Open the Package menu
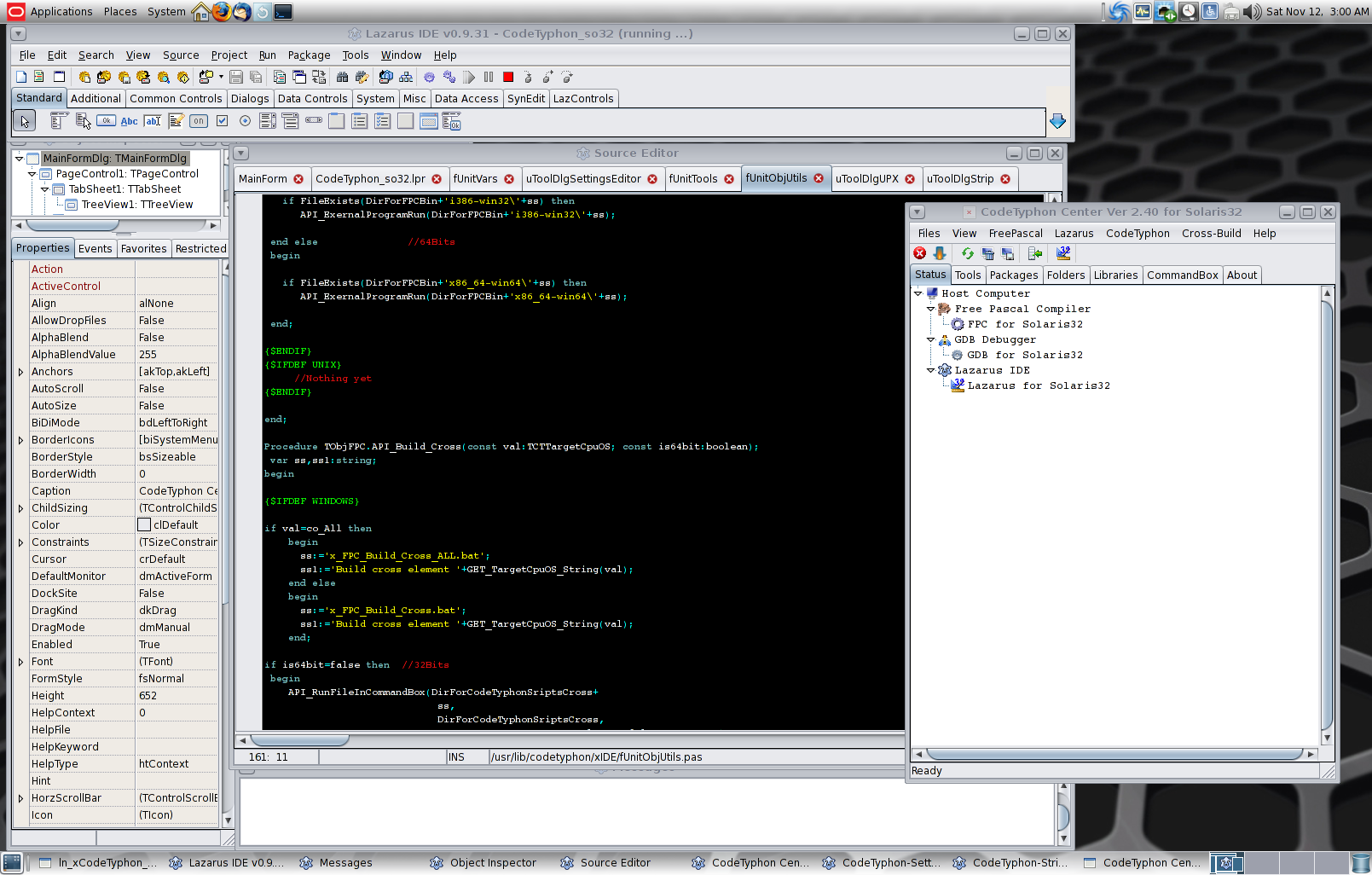Screen dimensions: 1372x875 click(x=309, y=55)
